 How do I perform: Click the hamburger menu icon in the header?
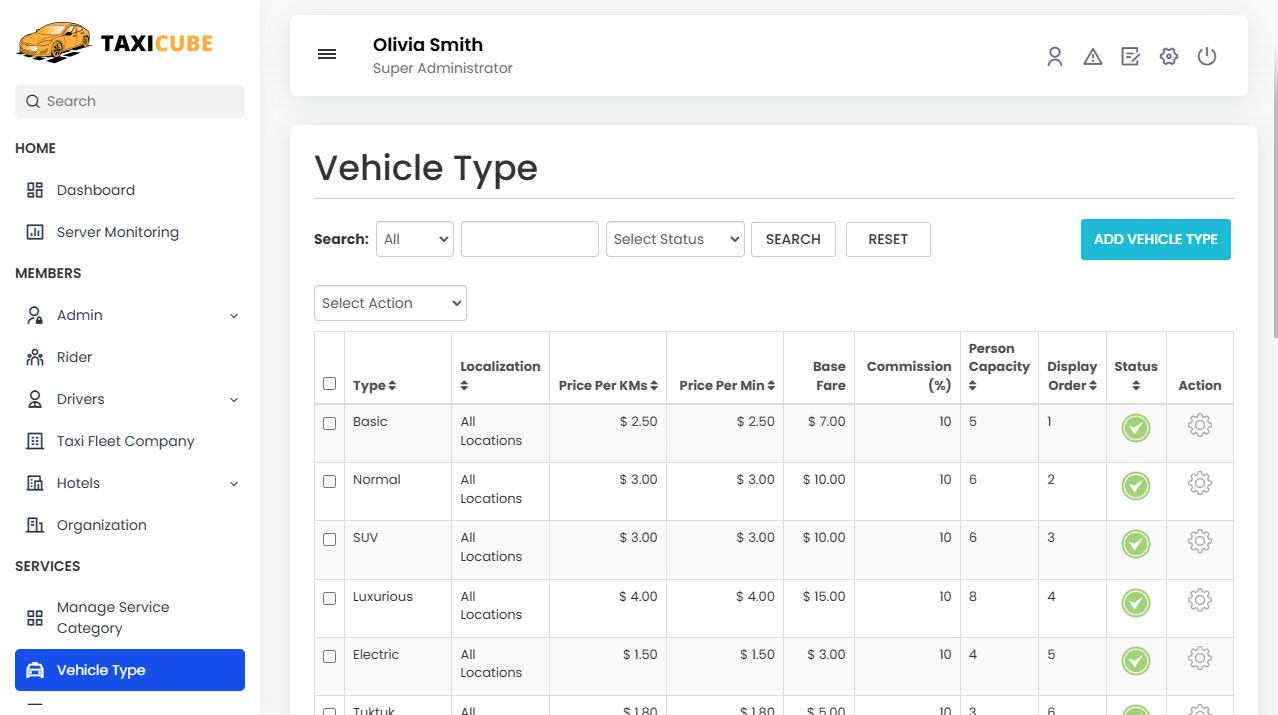click(x=327, y=54)
